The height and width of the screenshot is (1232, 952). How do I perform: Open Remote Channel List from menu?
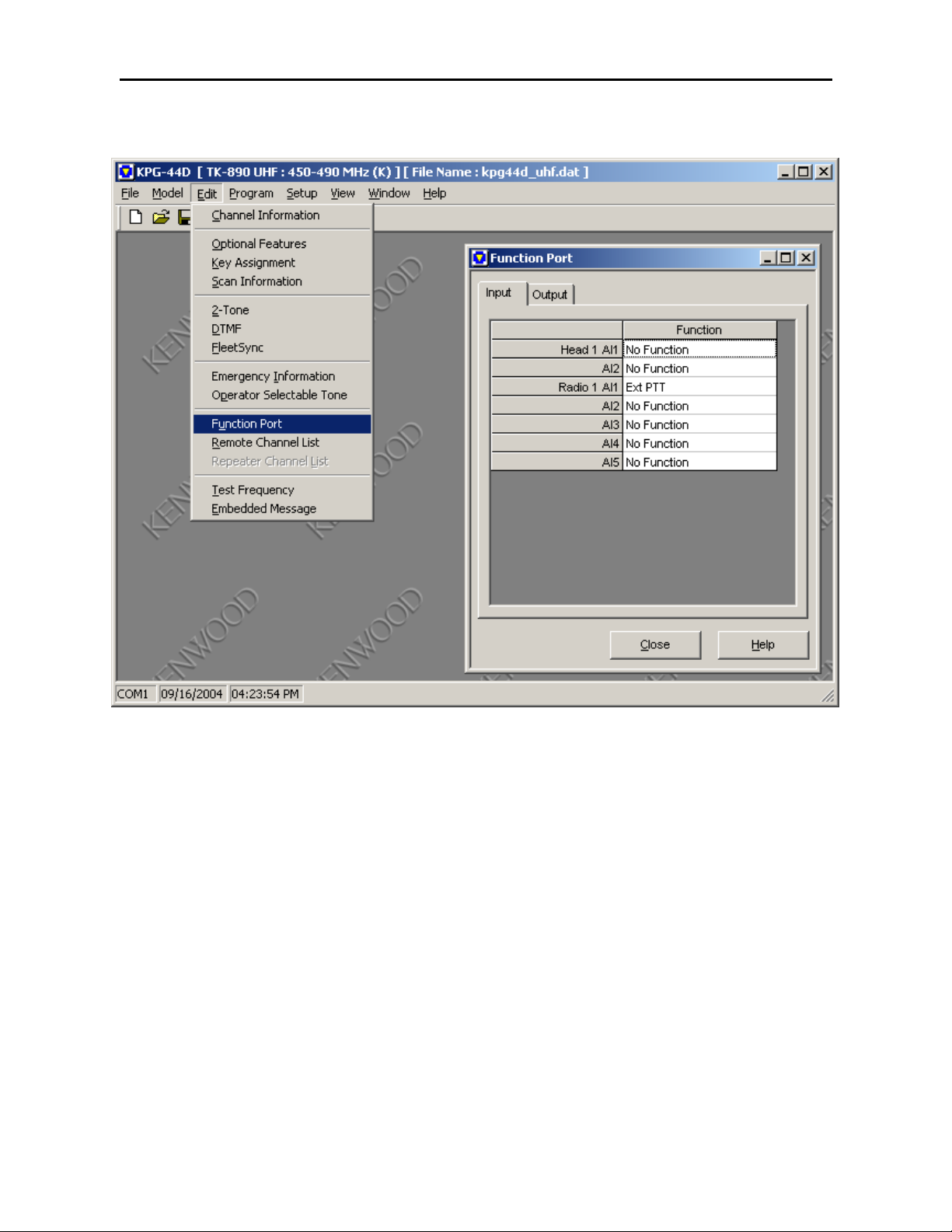(x=282, y=442)
